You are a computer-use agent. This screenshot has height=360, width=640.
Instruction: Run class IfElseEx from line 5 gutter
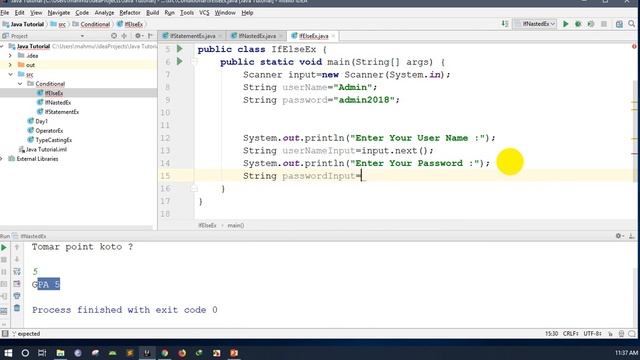click(x=180, y=49)
